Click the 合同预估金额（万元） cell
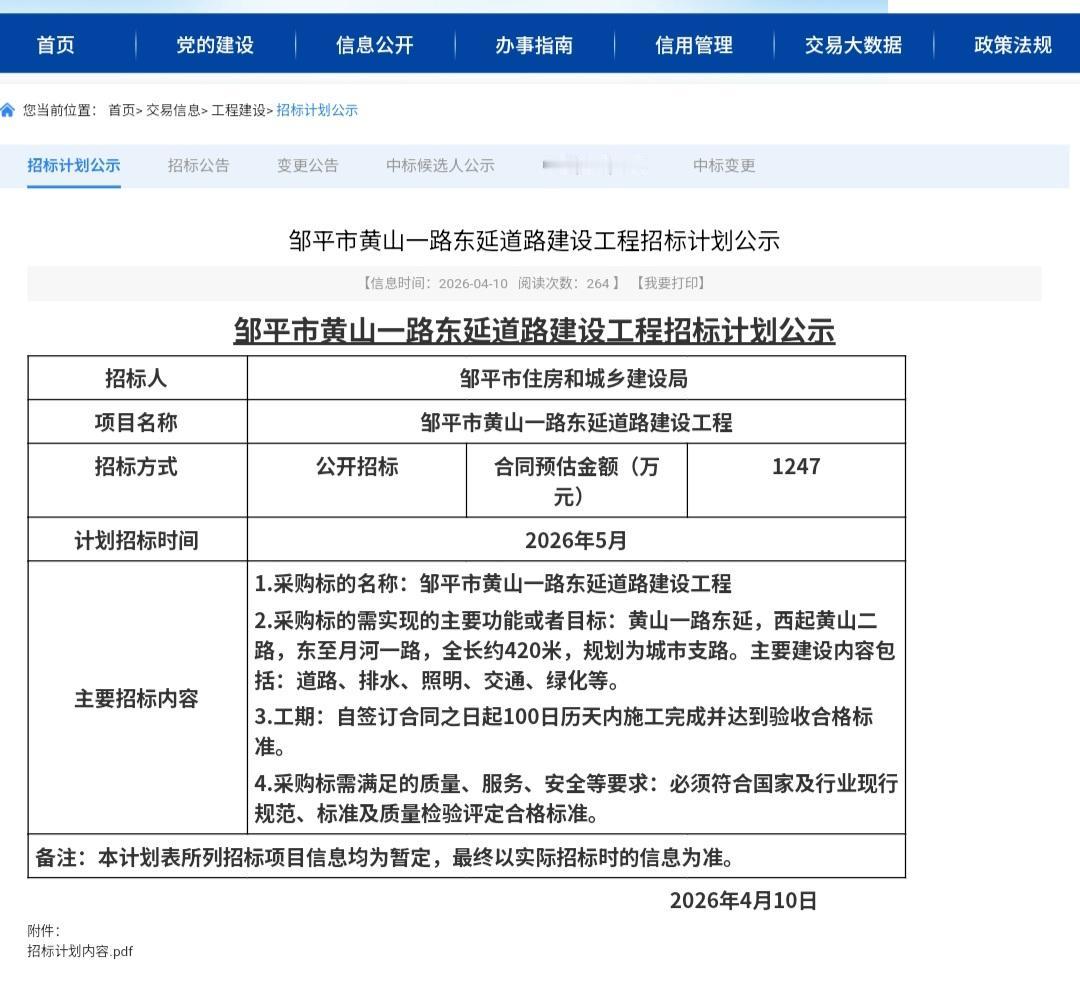The height and width of the screenshot is (1000, 1080). pyautogui.click(x=577, y=480)
